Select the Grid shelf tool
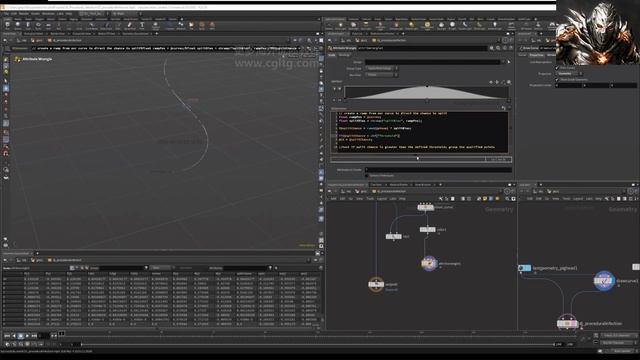This screenshot has height=360, width=640. (x=48, y=26)
